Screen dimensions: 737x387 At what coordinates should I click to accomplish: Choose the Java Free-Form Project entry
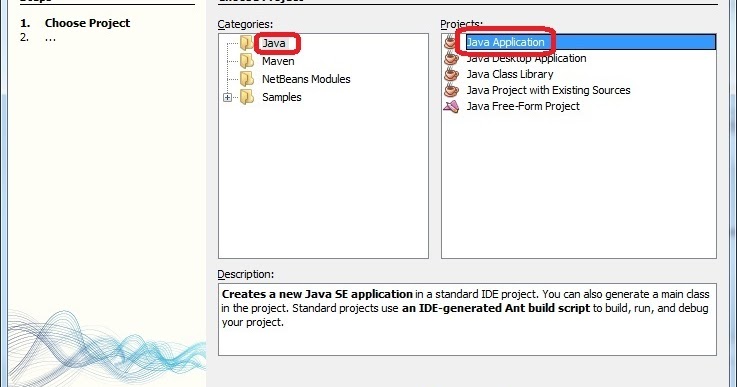[x=523, y=106]
